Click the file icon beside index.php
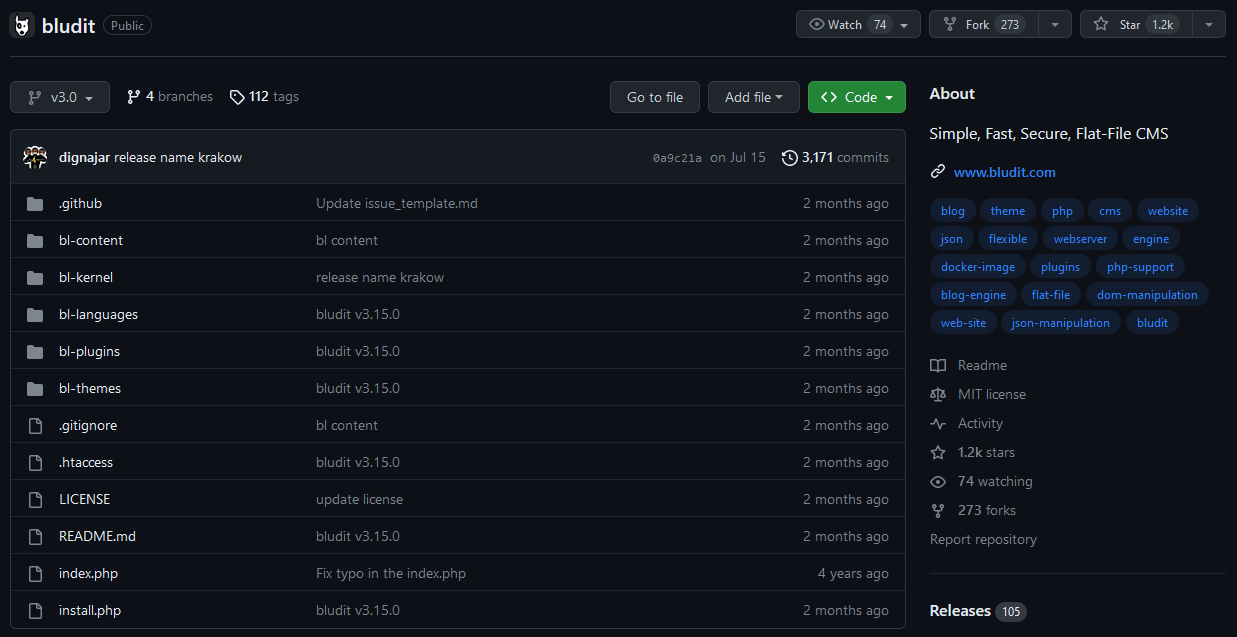The width and height of the screenshot is (1237, 637). (35, 573)
